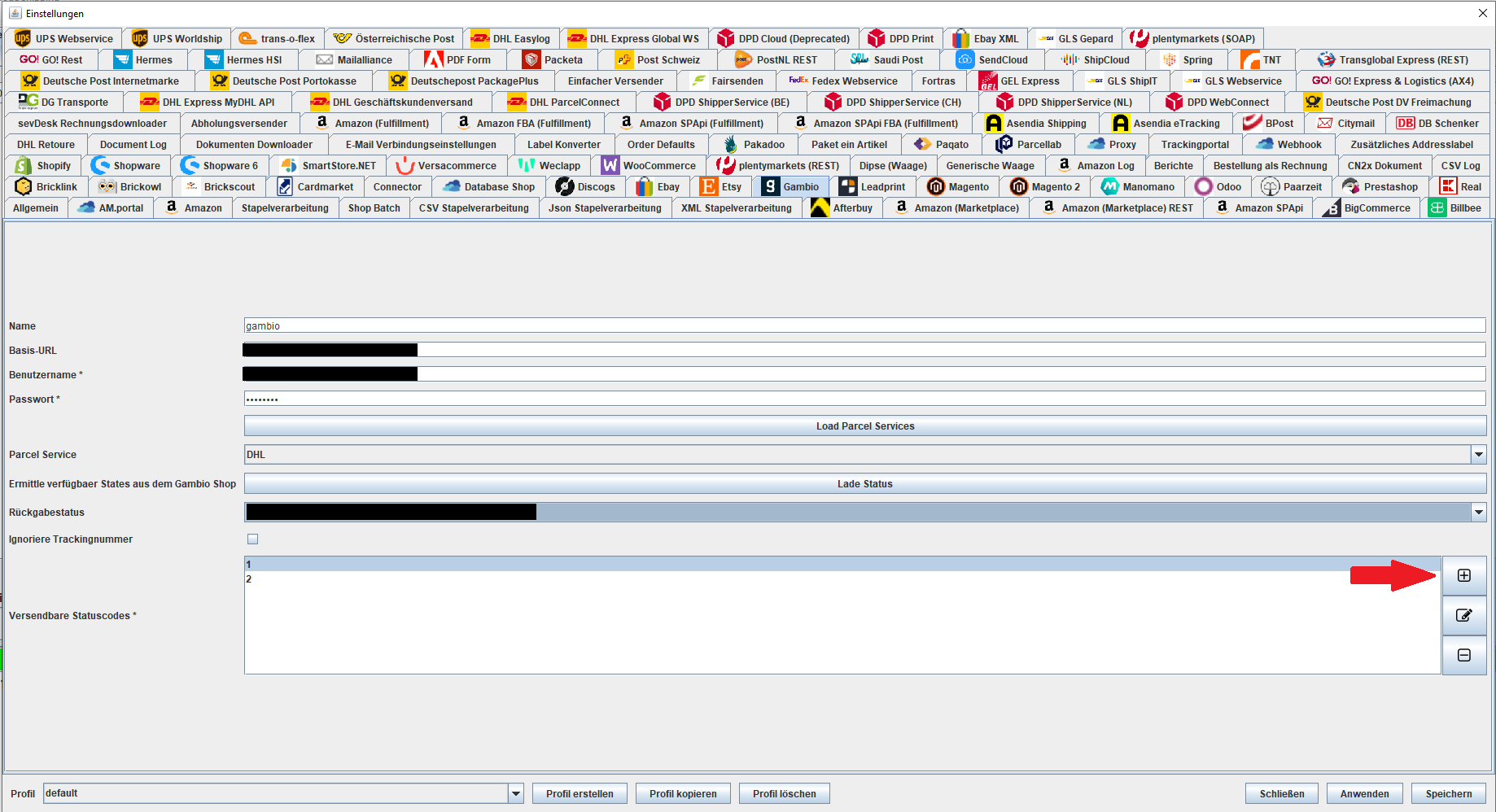Switch to the Label Konverter tab

[563, 144]
